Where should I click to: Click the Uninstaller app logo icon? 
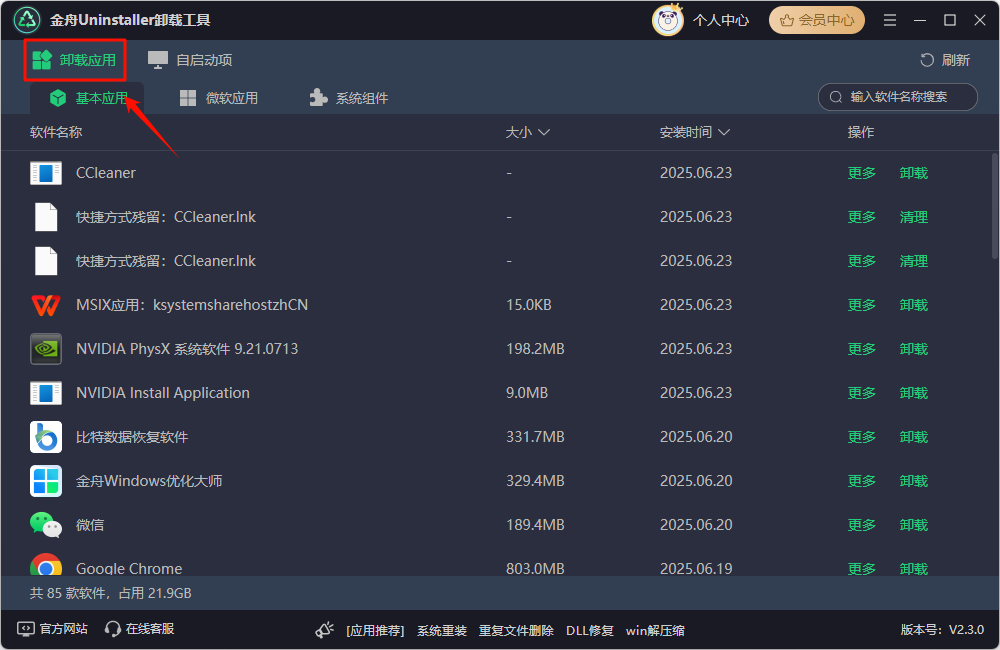point(27,20)
